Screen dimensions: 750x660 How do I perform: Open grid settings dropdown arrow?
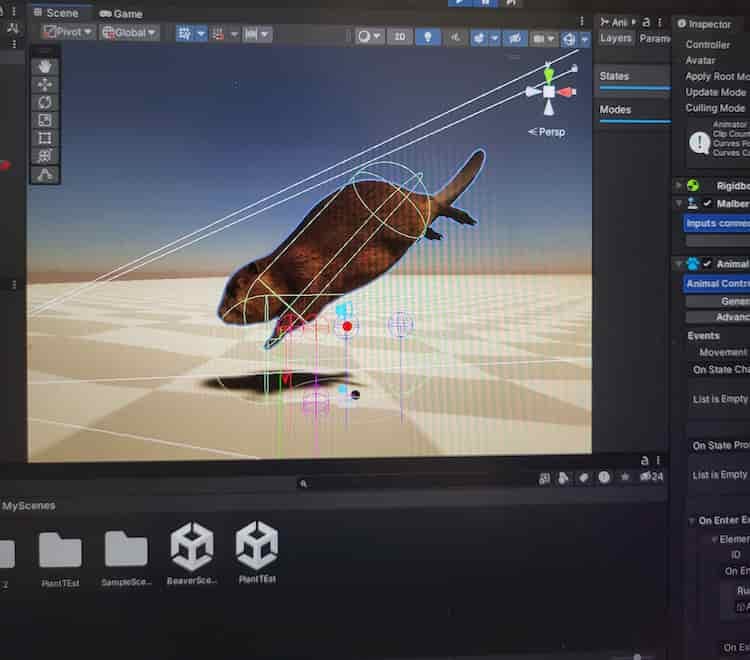click(201, 34)
